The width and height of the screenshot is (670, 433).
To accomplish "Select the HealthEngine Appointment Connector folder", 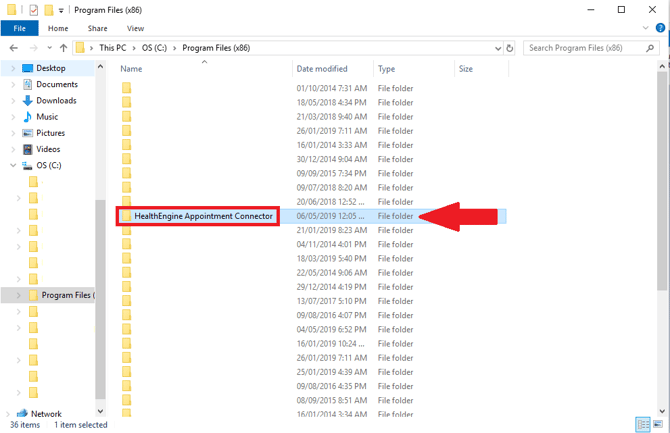I will [x=203, y=216].
